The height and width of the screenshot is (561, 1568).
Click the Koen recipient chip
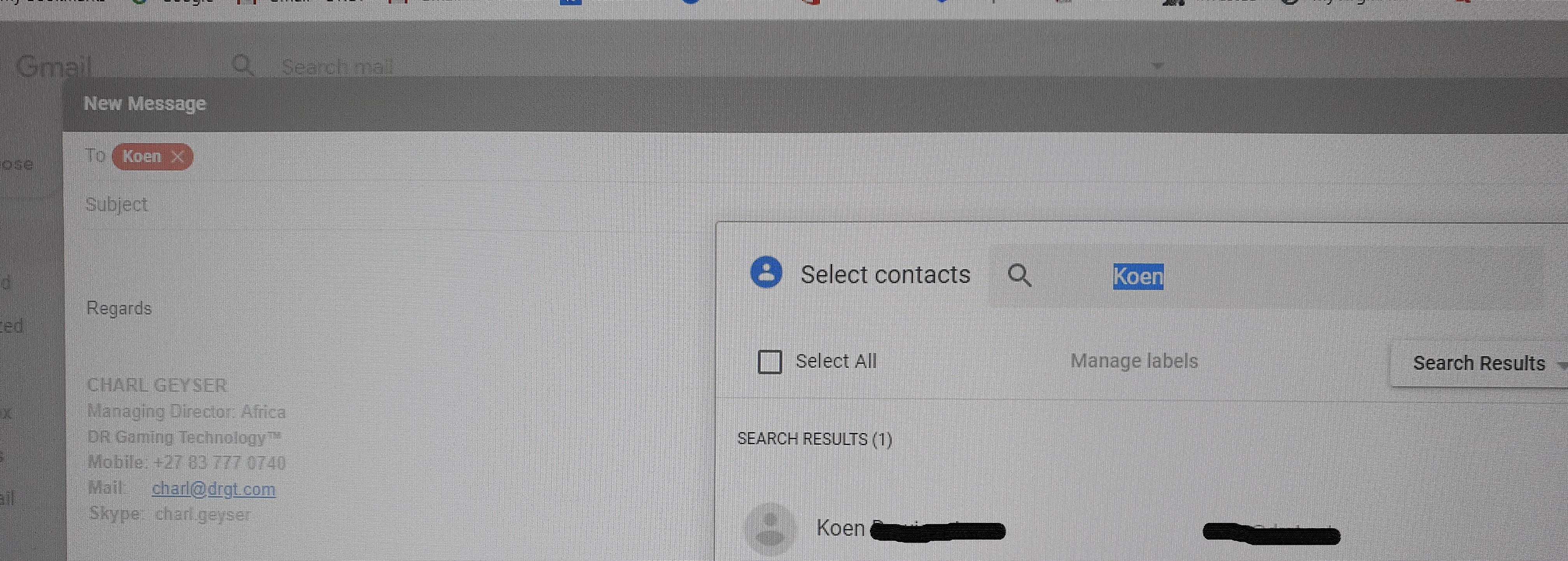(141, 156)
